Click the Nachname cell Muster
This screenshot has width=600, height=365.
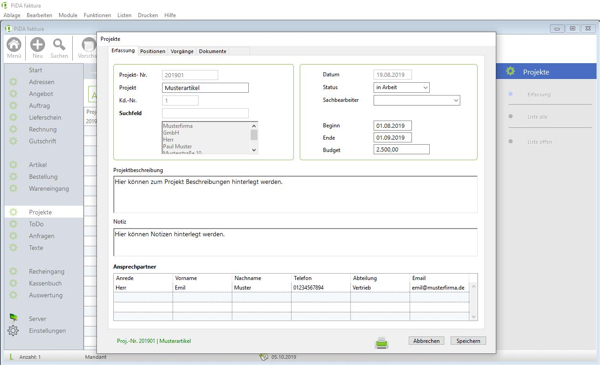pos(261,288)
